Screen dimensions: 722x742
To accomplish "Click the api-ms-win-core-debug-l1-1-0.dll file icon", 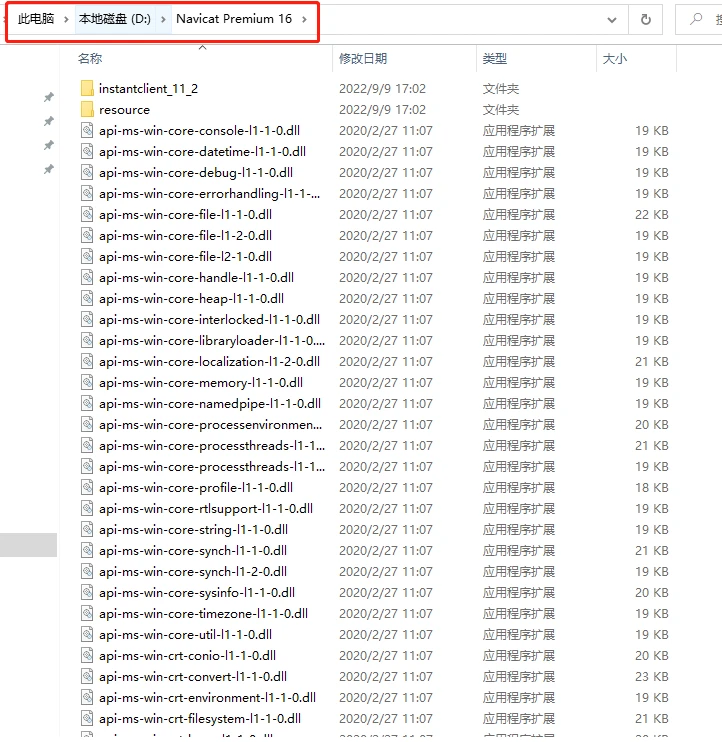I will point(87,172).
